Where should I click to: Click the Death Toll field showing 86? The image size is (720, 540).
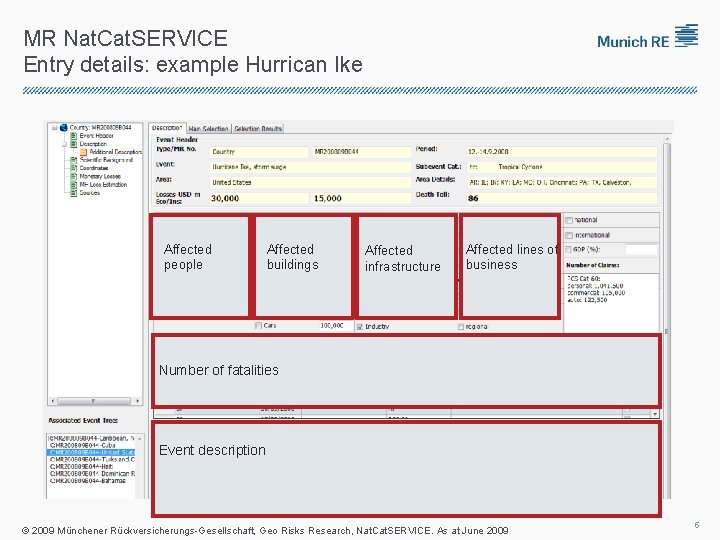(562, 198)
